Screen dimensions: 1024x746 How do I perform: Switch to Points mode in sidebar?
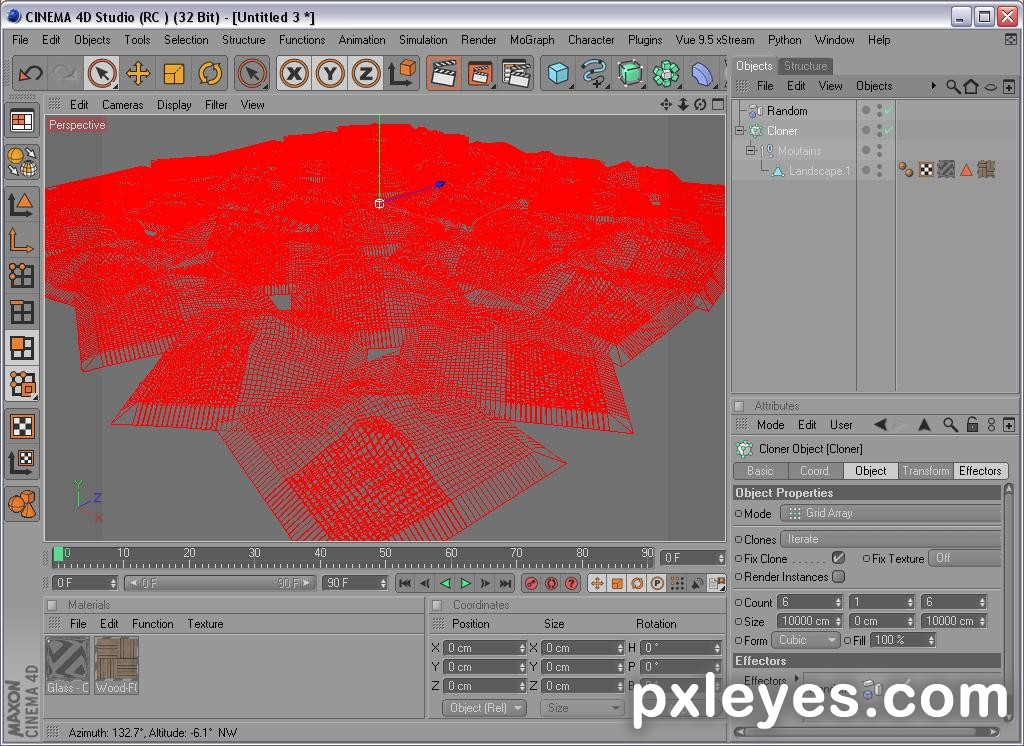point(22,276)
